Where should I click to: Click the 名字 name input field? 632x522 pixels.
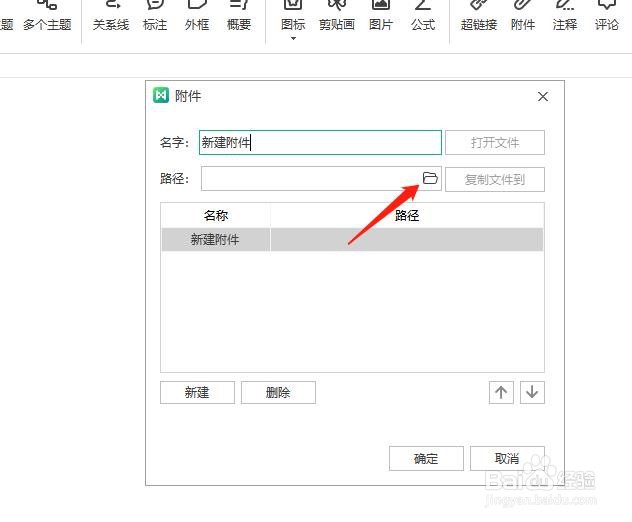tap(320, 142)
